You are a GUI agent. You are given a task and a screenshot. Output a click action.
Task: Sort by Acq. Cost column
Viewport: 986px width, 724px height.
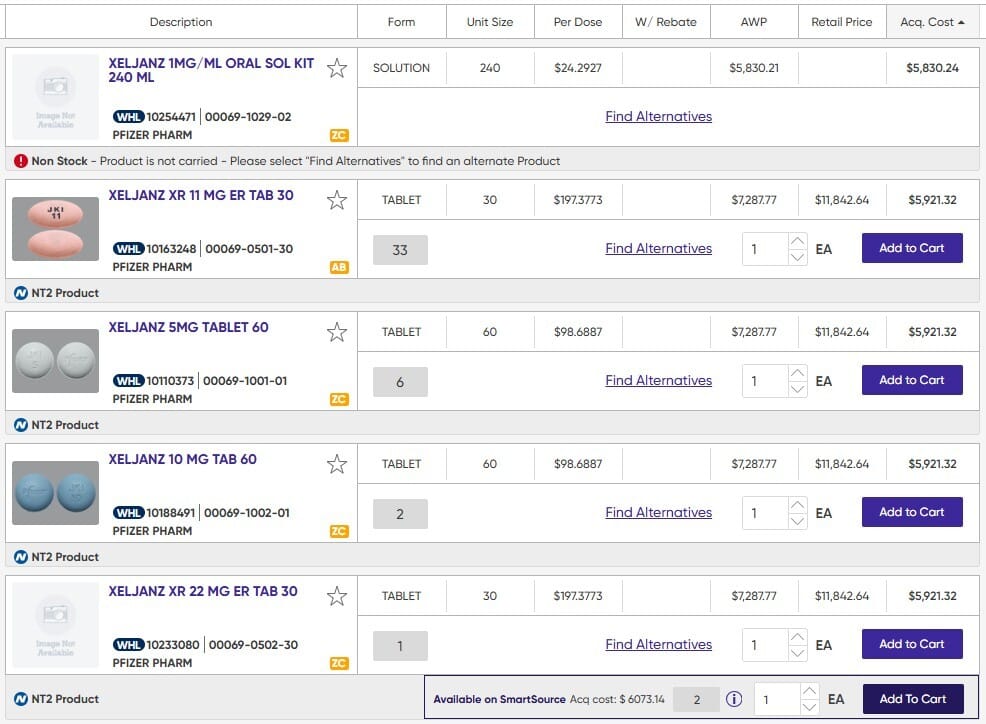tap(933, 22)
